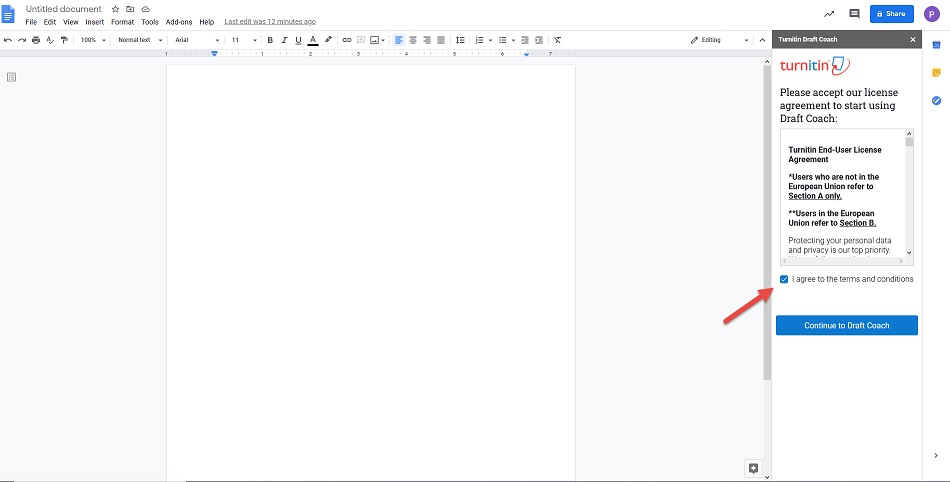
Task: Open the Arial font dropdown
Action: (x=197, y=40)
